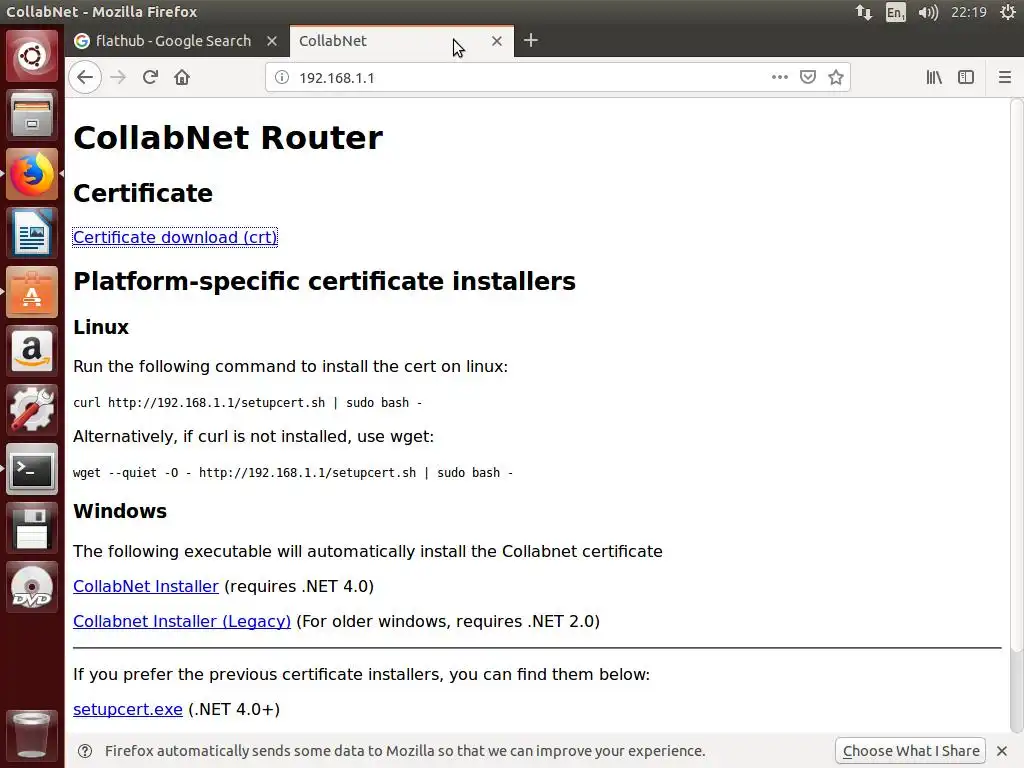Open a new tab with plus button
This screenshot has width=1024, height=768.
(531, 40)
